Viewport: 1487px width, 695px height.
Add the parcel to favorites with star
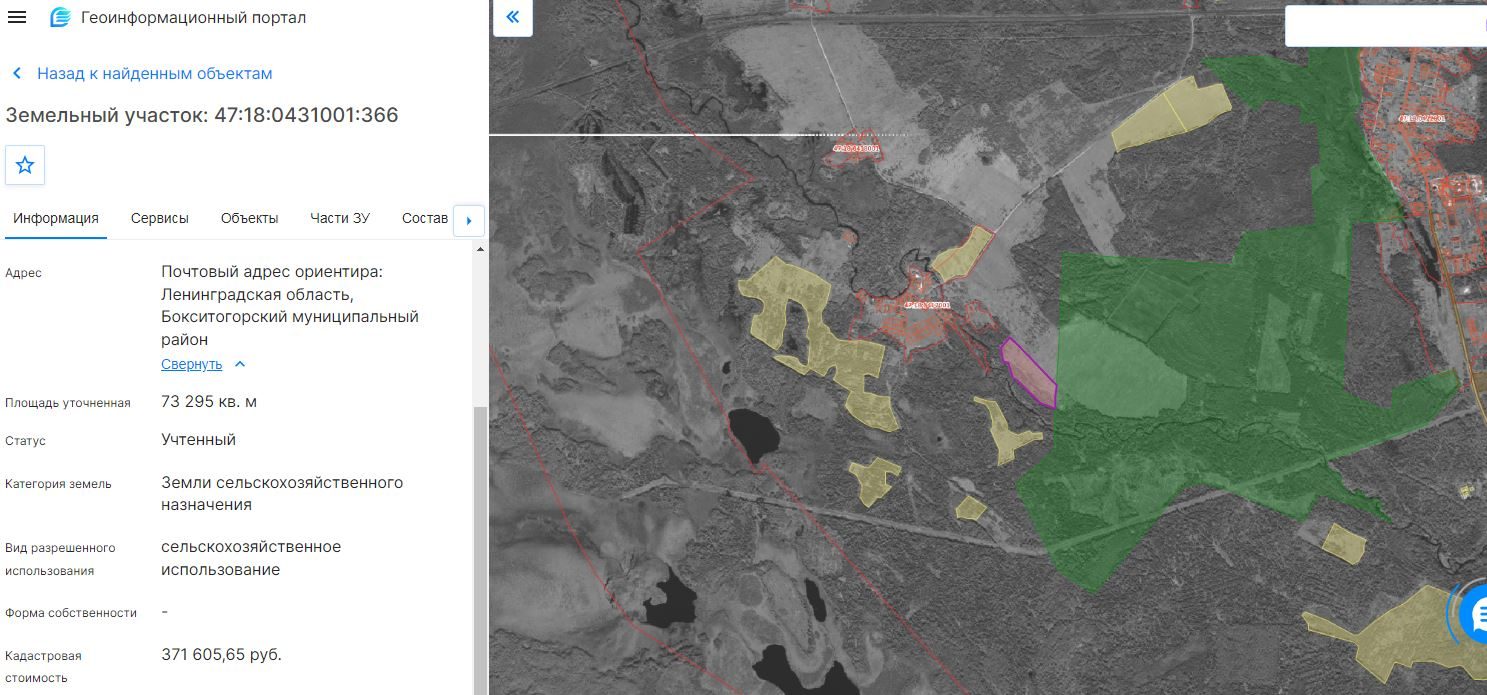coord(25,165)
